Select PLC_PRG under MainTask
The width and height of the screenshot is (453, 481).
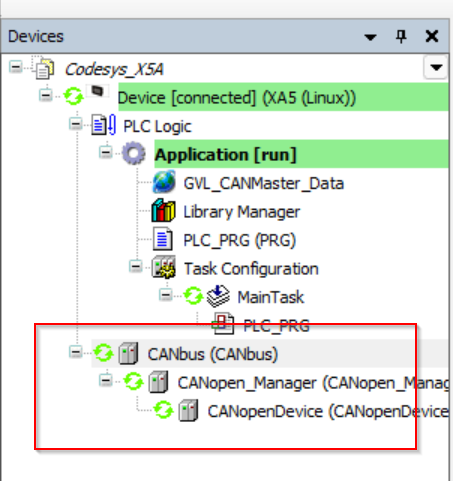277,325
